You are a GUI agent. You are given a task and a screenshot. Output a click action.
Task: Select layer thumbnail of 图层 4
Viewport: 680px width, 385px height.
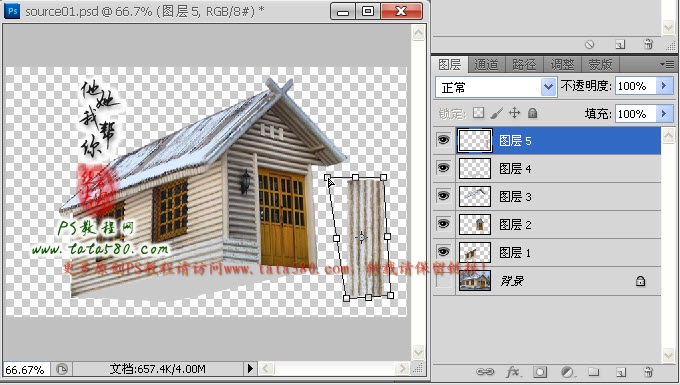point(475,168)
